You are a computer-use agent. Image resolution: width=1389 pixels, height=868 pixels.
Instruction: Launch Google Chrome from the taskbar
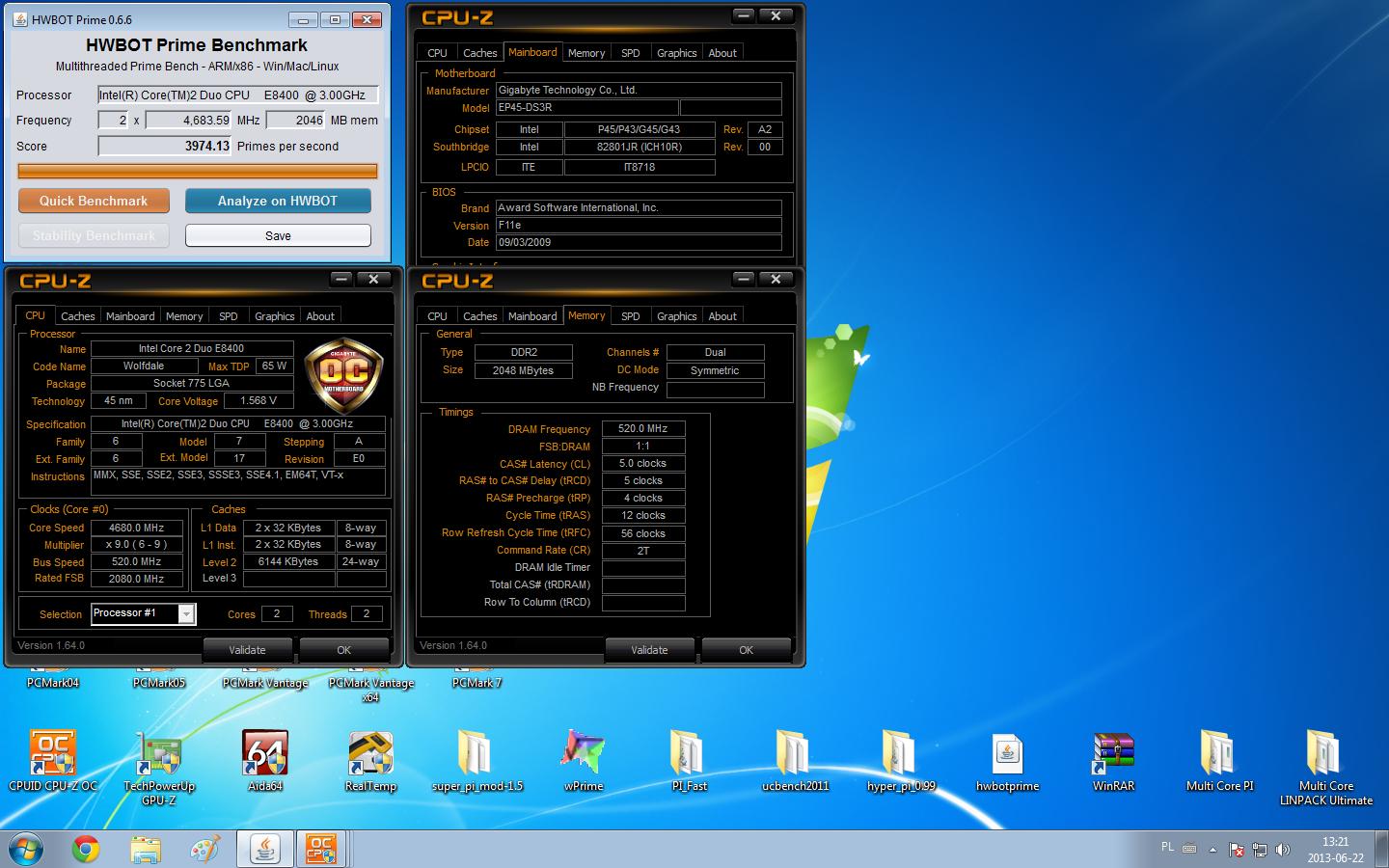tap(86, 849)
